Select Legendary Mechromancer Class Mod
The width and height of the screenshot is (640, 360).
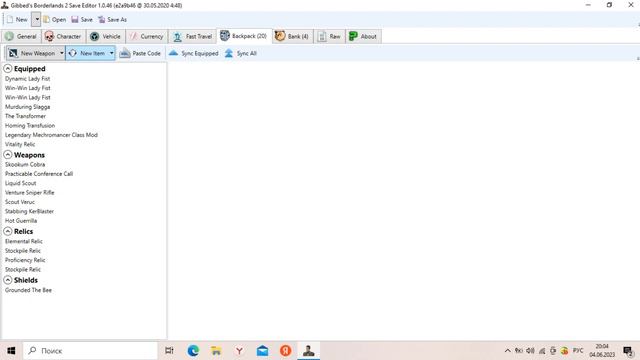[x=51, y=135]
